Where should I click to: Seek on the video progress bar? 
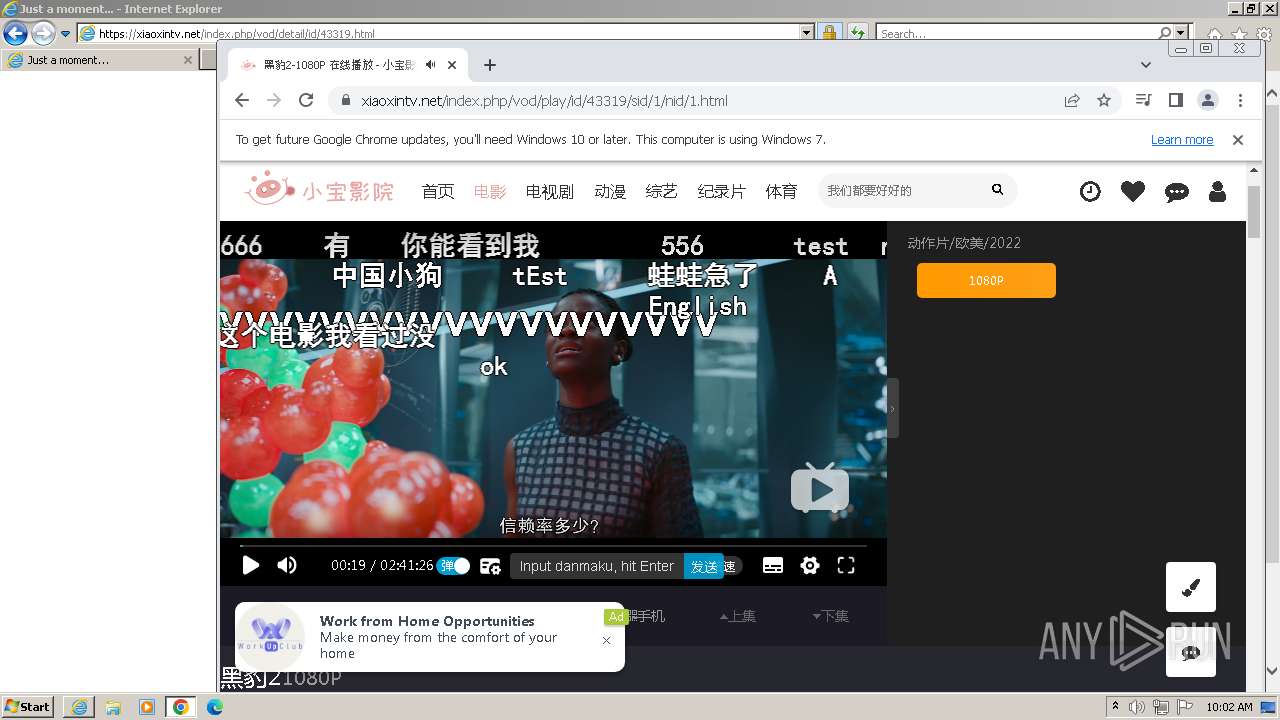pyautogui.click(x=553, y=545)
